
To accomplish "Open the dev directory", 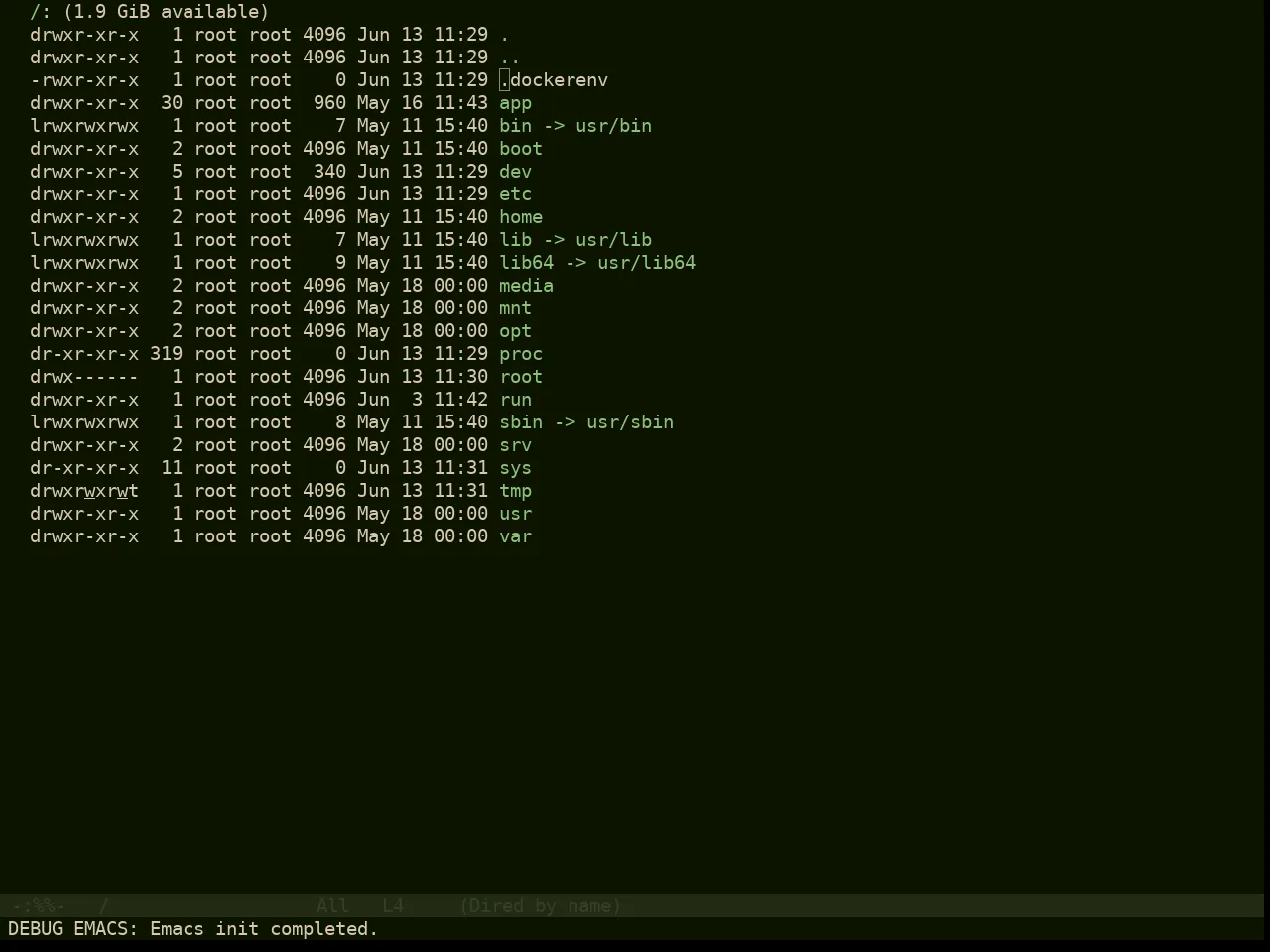I will pos(515,172).
